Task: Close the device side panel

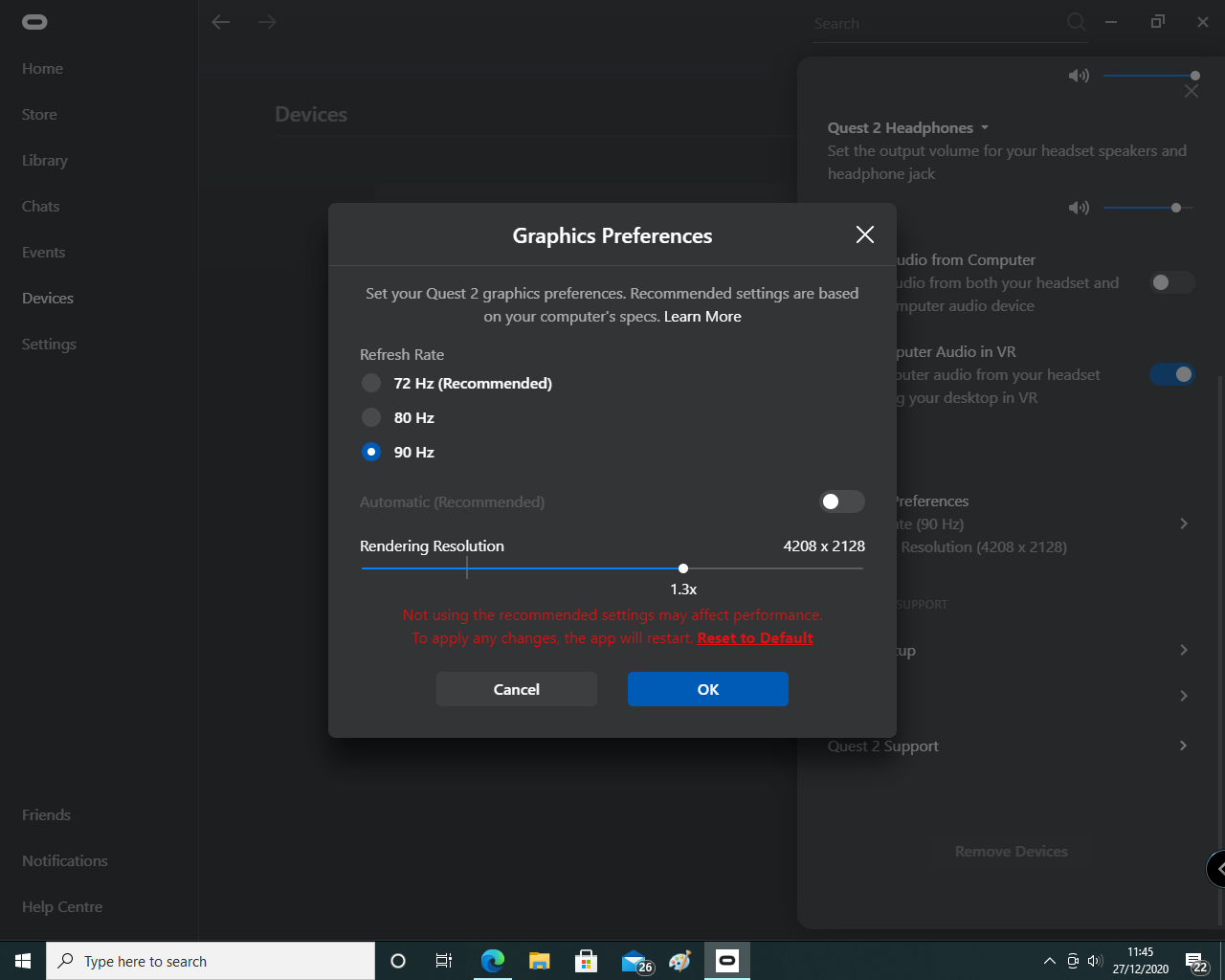Action: [x=1192, y=91]
